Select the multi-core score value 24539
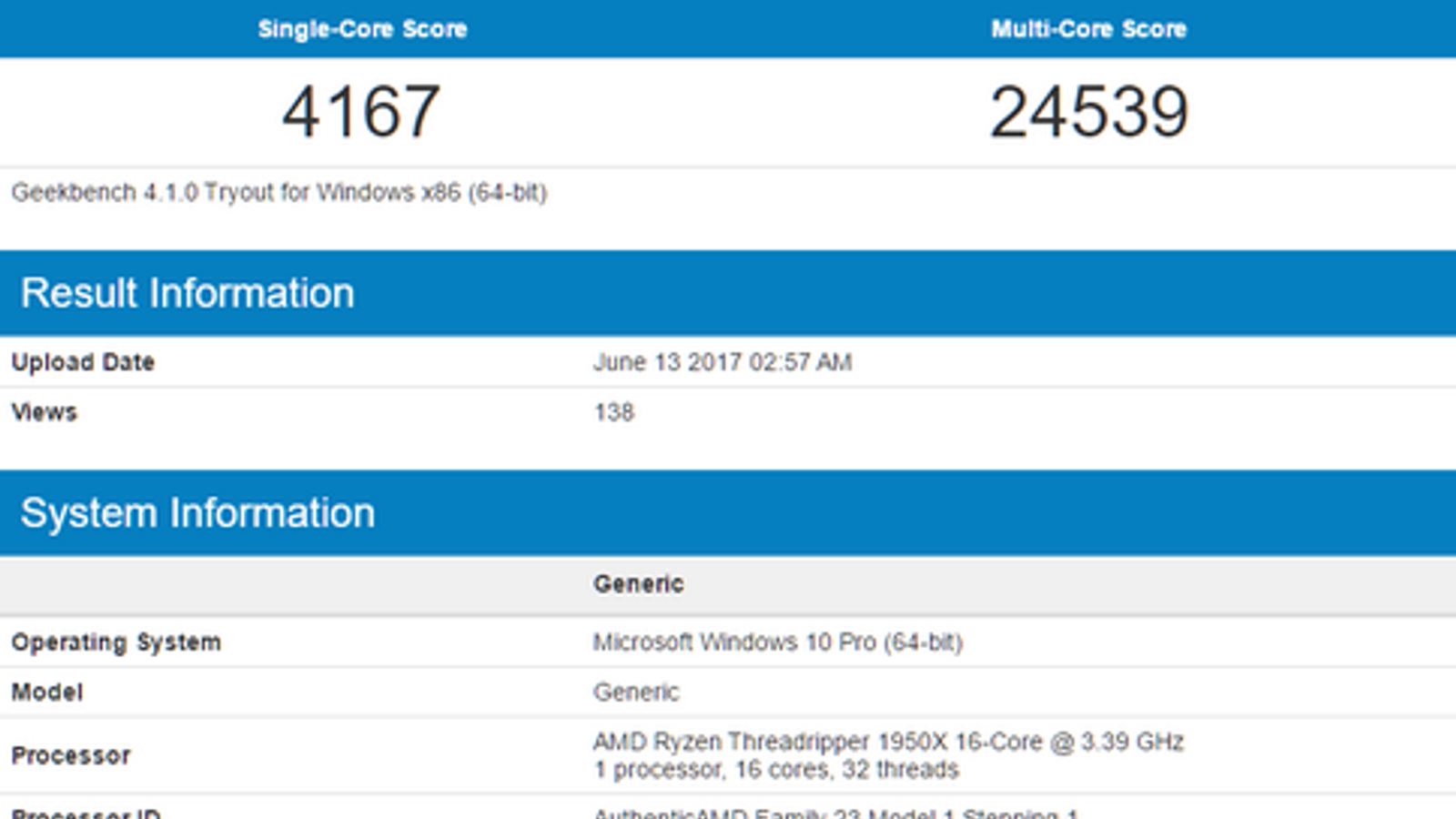 pos(1088,112)
